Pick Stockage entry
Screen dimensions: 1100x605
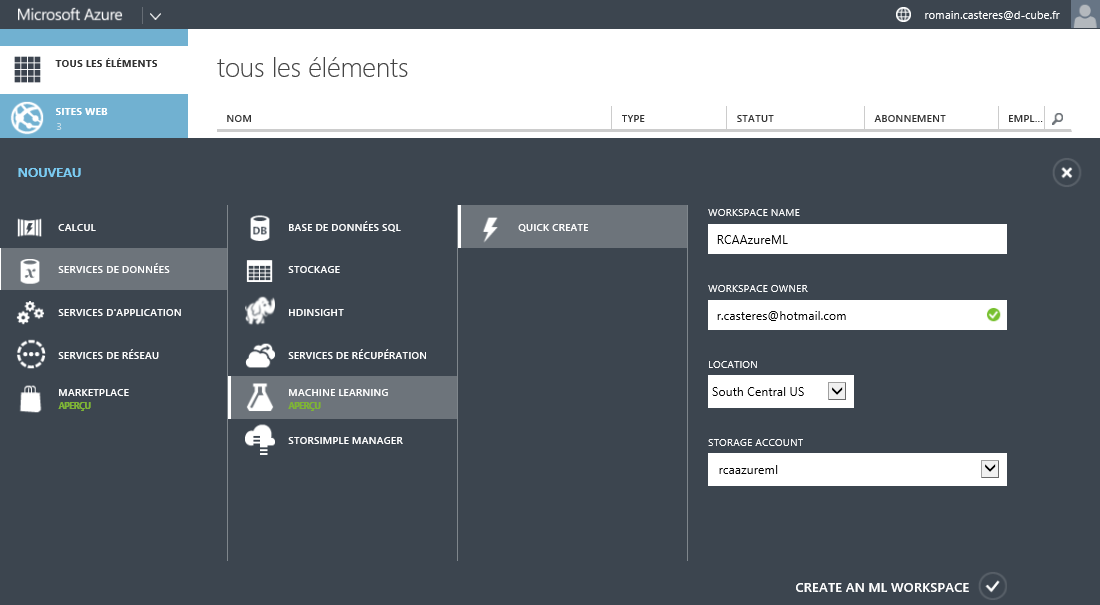(343, 270)
